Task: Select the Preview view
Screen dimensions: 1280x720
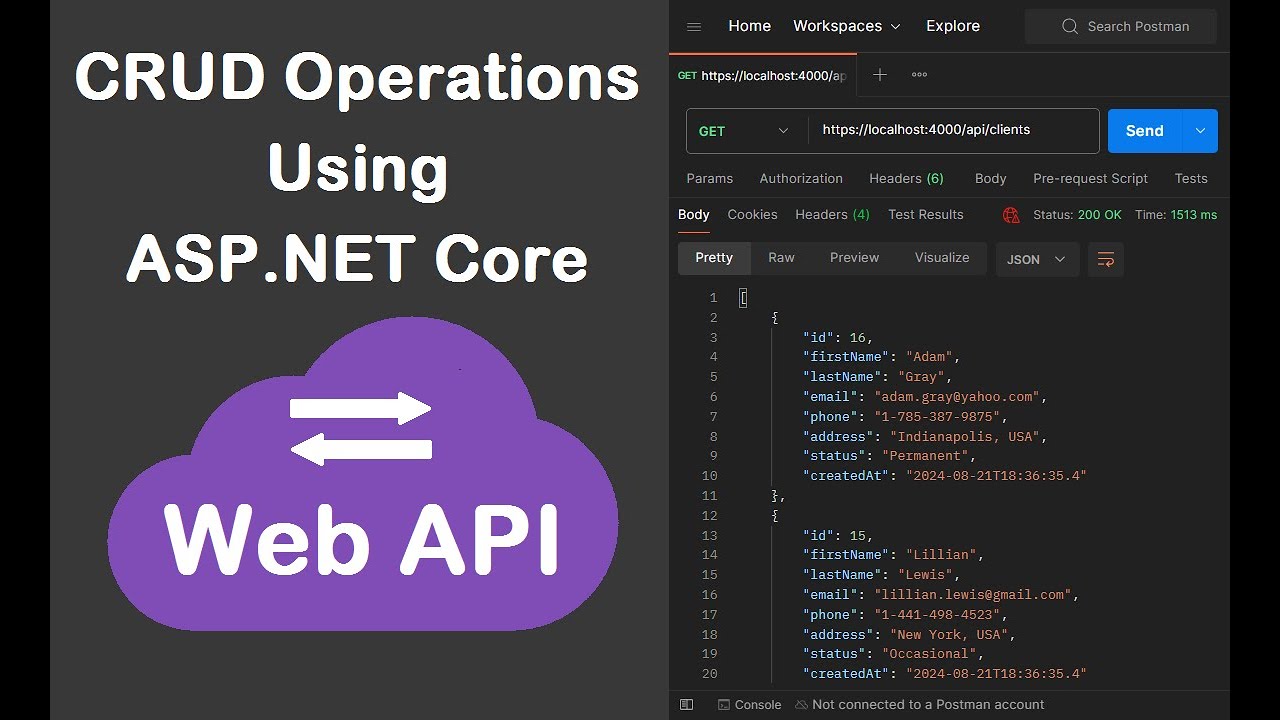Action: coord(854,258)
